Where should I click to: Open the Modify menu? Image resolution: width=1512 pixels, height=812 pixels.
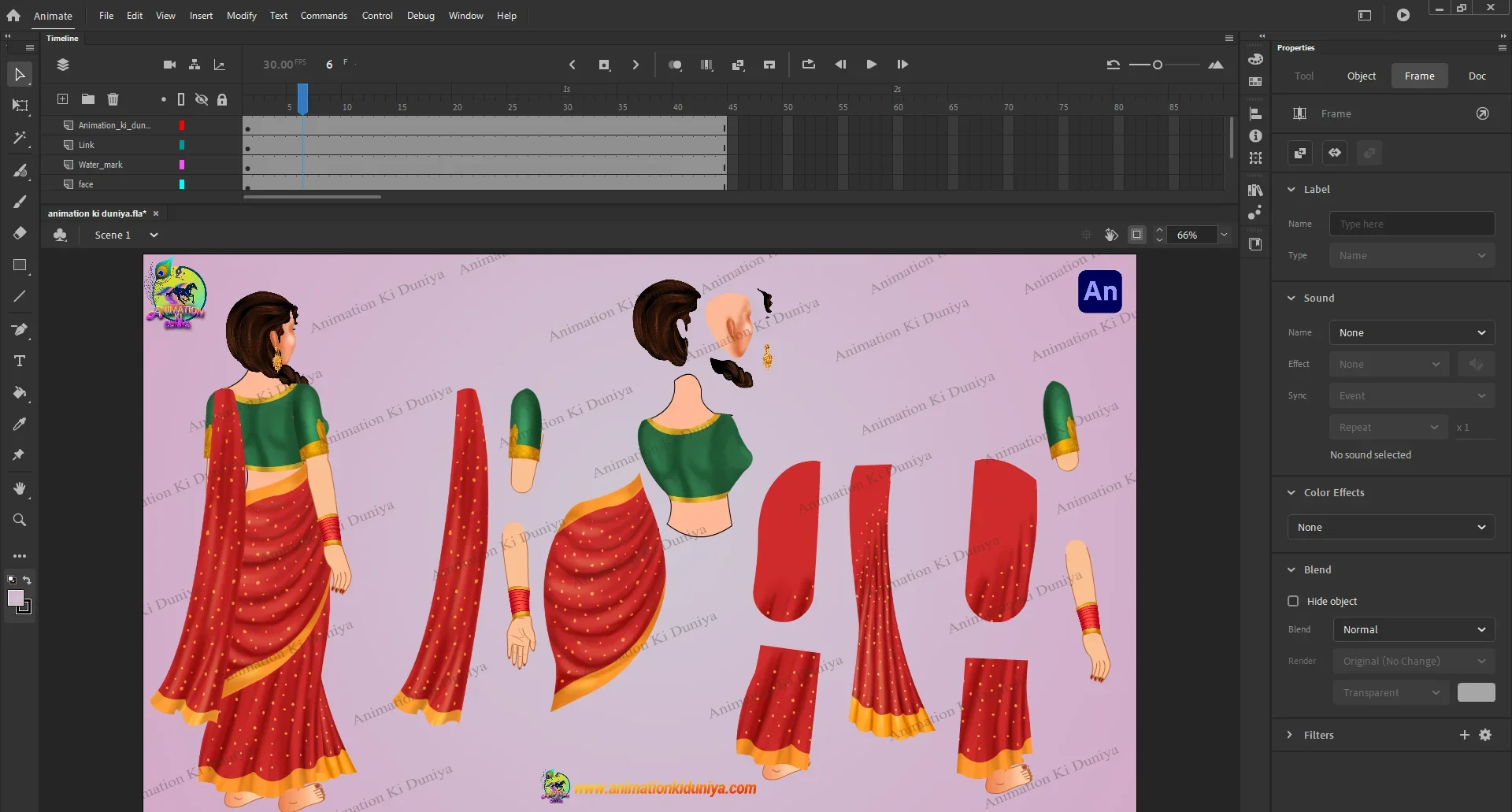241,16
